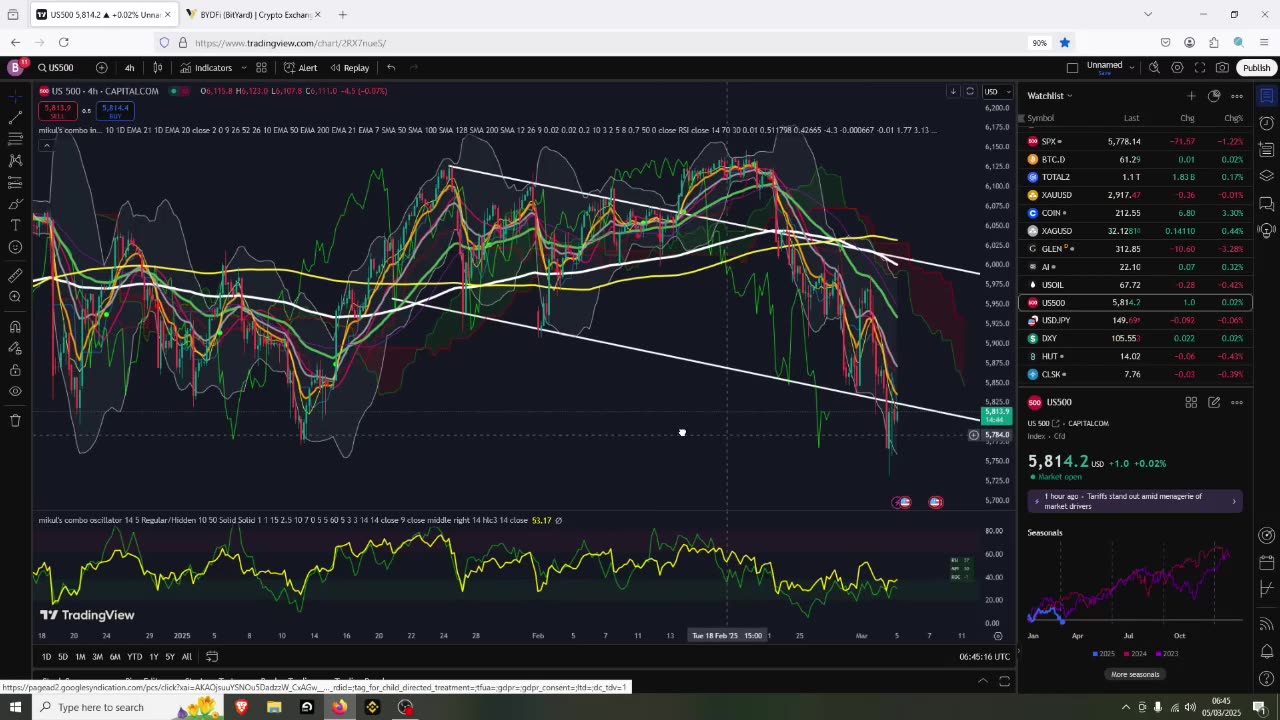
Task: Set chart range to 1M
Action: pos(80,657)
